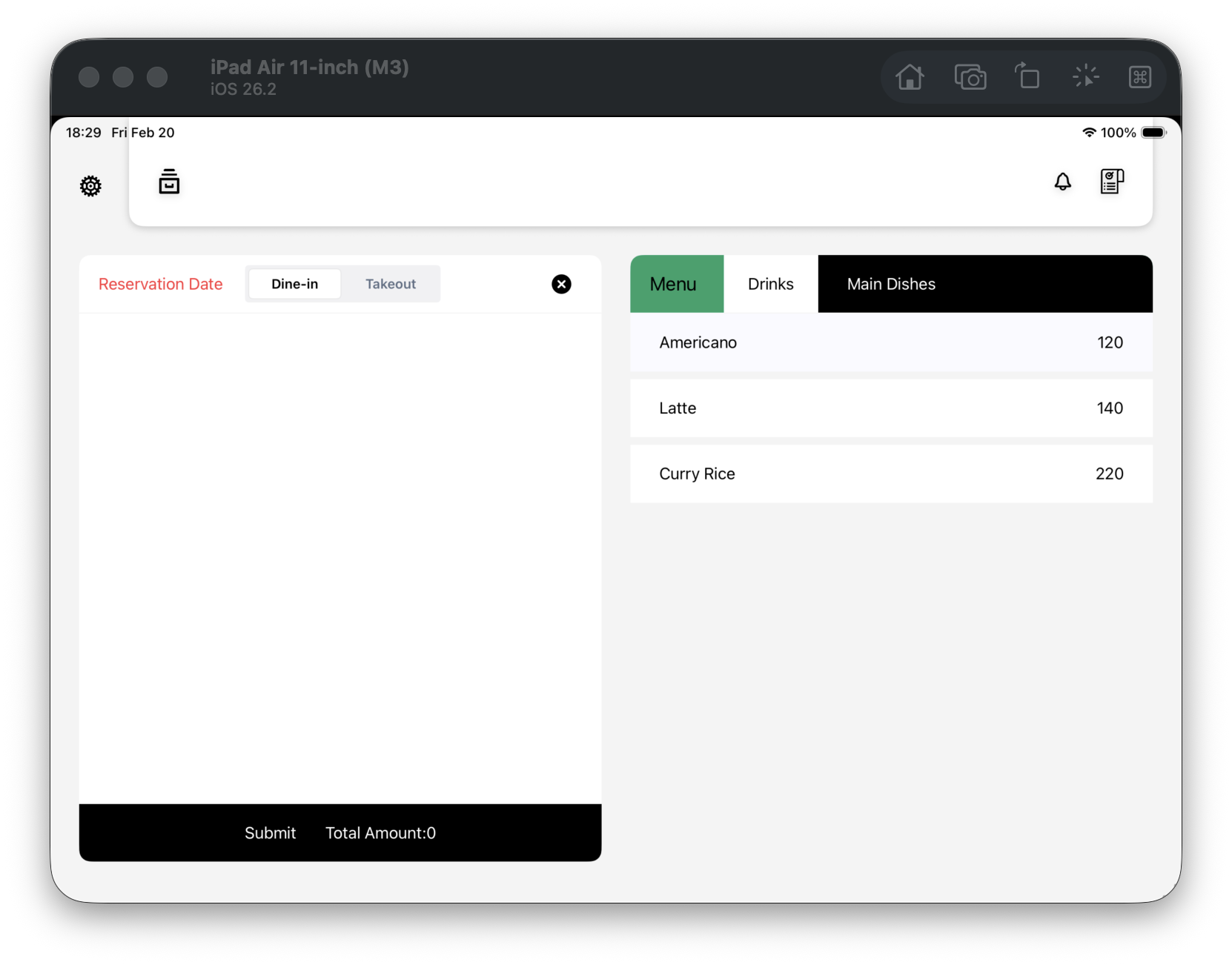The height and width of the screenshot is (965, 1232).
Task: Add Latte to the order
Action: 890,408
